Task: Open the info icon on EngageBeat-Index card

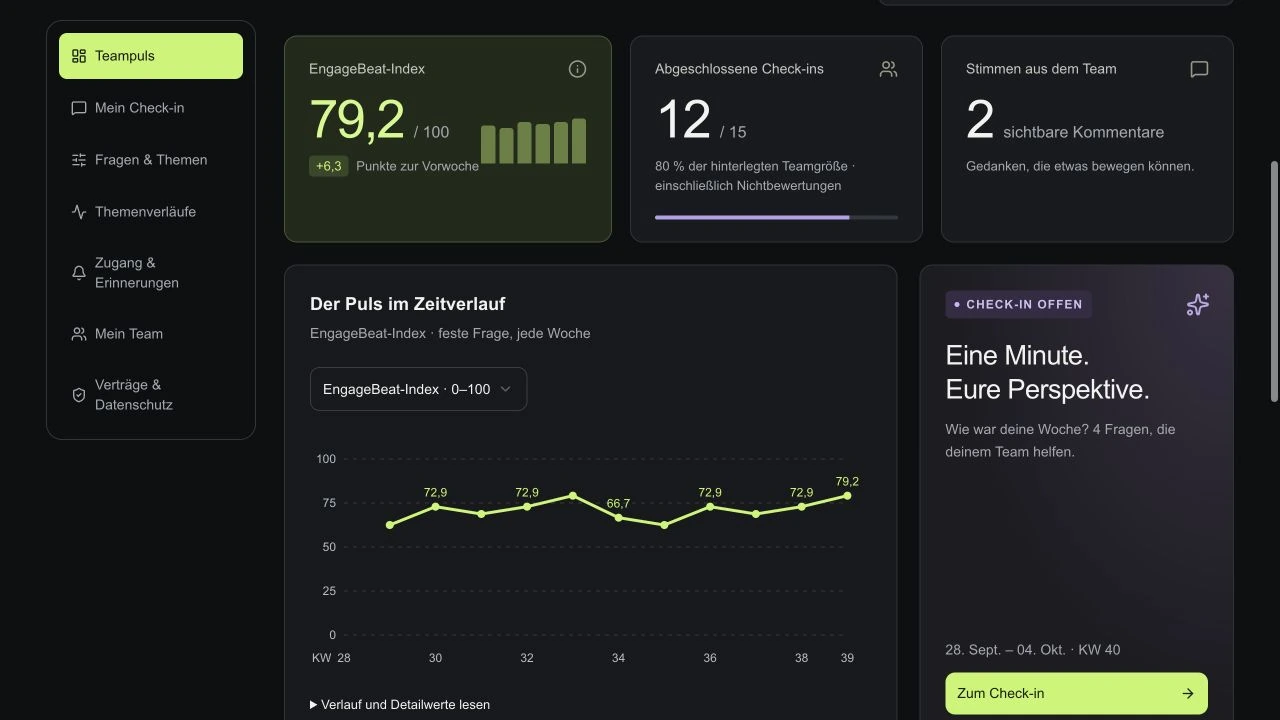Action: (577, 69)
